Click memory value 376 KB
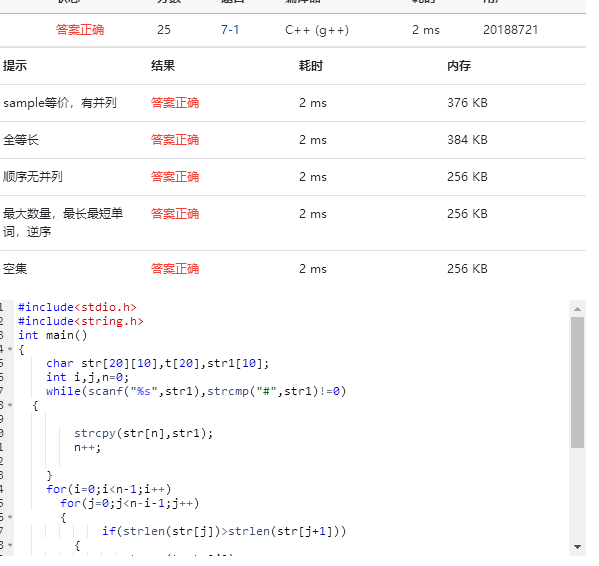599x566 pixels. coord(467,103)
